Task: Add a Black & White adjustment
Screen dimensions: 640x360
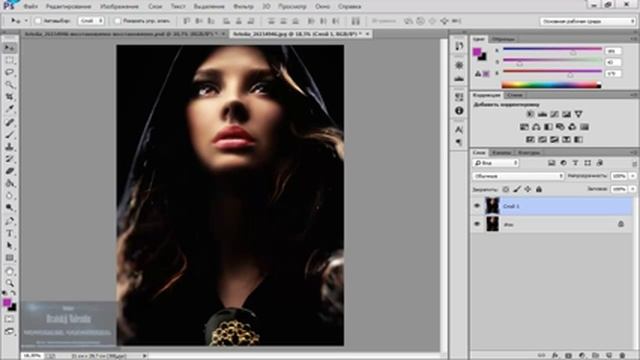Action: pyautogui.click(x=548, y=127)
